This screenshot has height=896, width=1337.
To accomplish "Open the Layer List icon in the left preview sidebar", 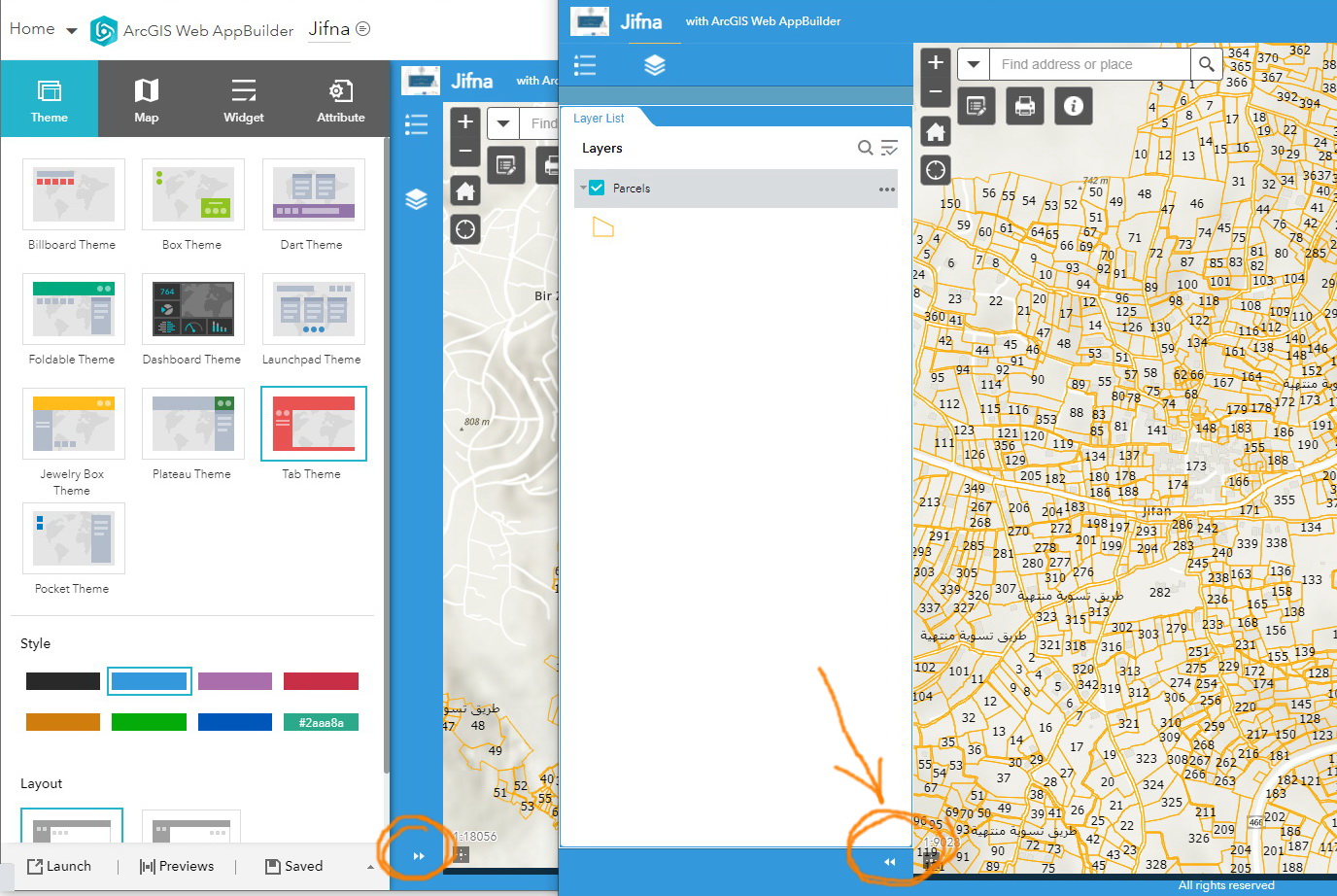I will tap(416, 199).
